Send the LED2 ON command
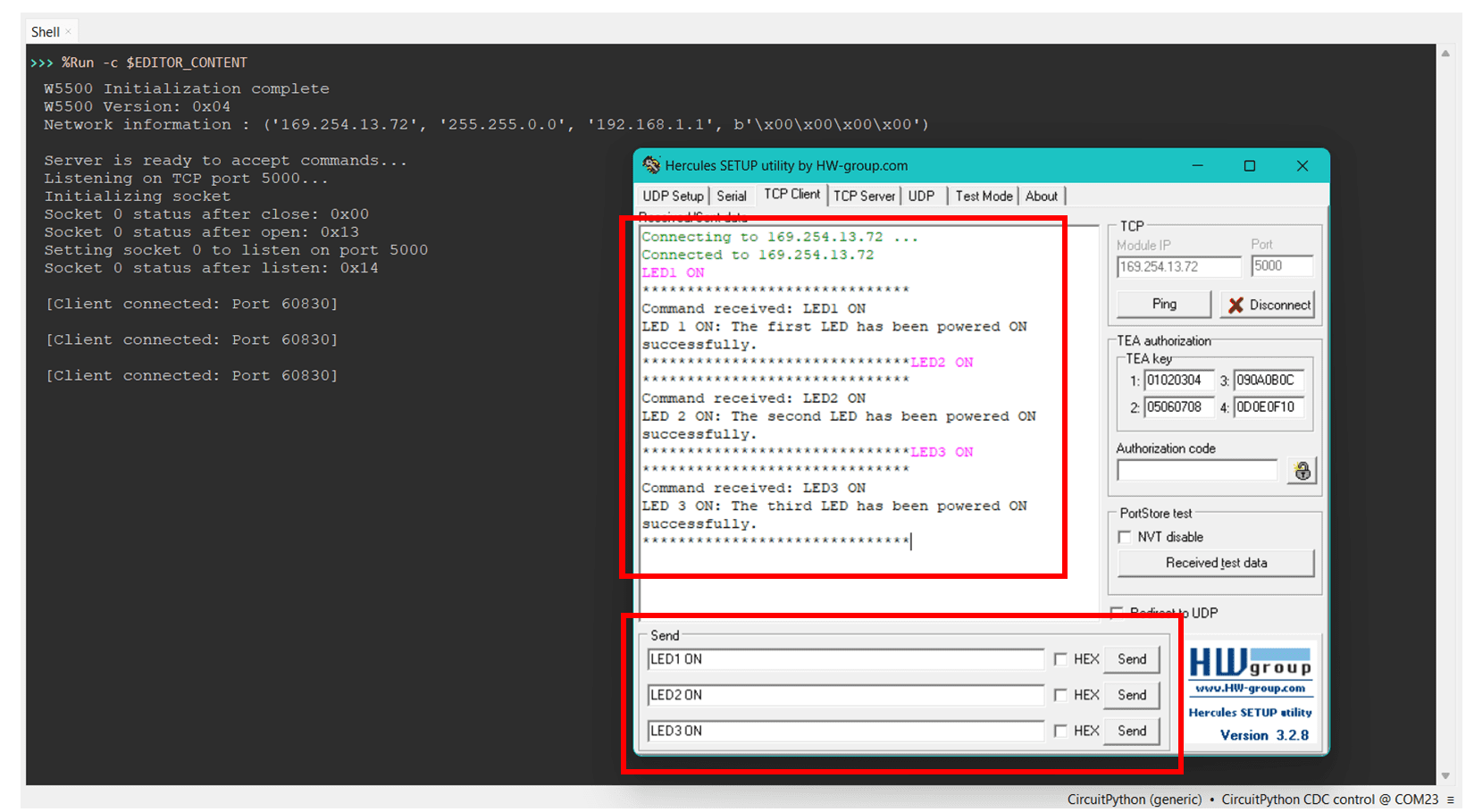The width and height of the screenshot is (1474, 812). (x=1131, y=695)
